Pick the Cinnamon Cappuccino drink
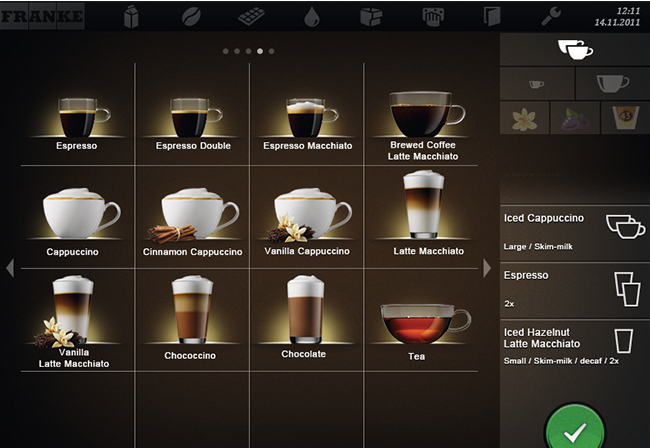The image size is (650, 448). [192, 222]
